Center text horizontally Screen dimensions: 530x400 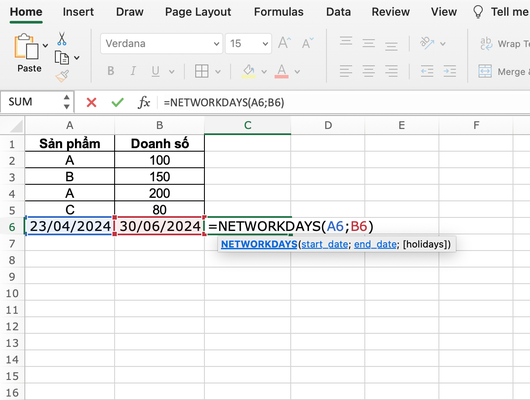coord(368,71)
